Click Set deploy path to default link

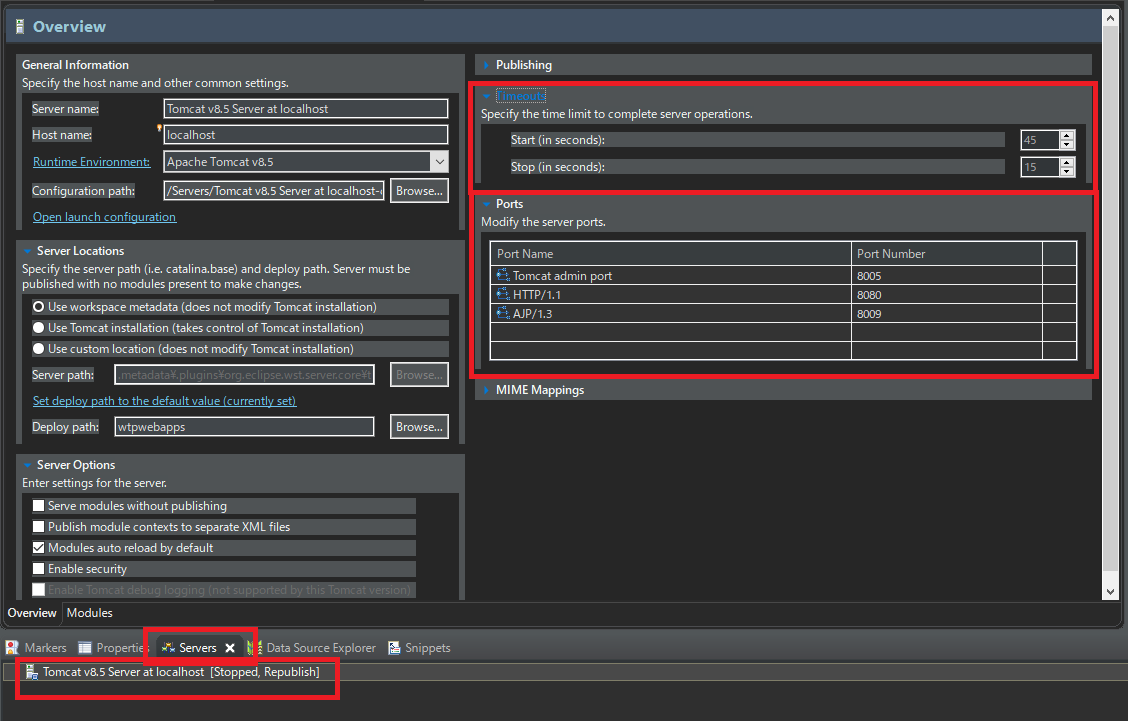(165, 401)
